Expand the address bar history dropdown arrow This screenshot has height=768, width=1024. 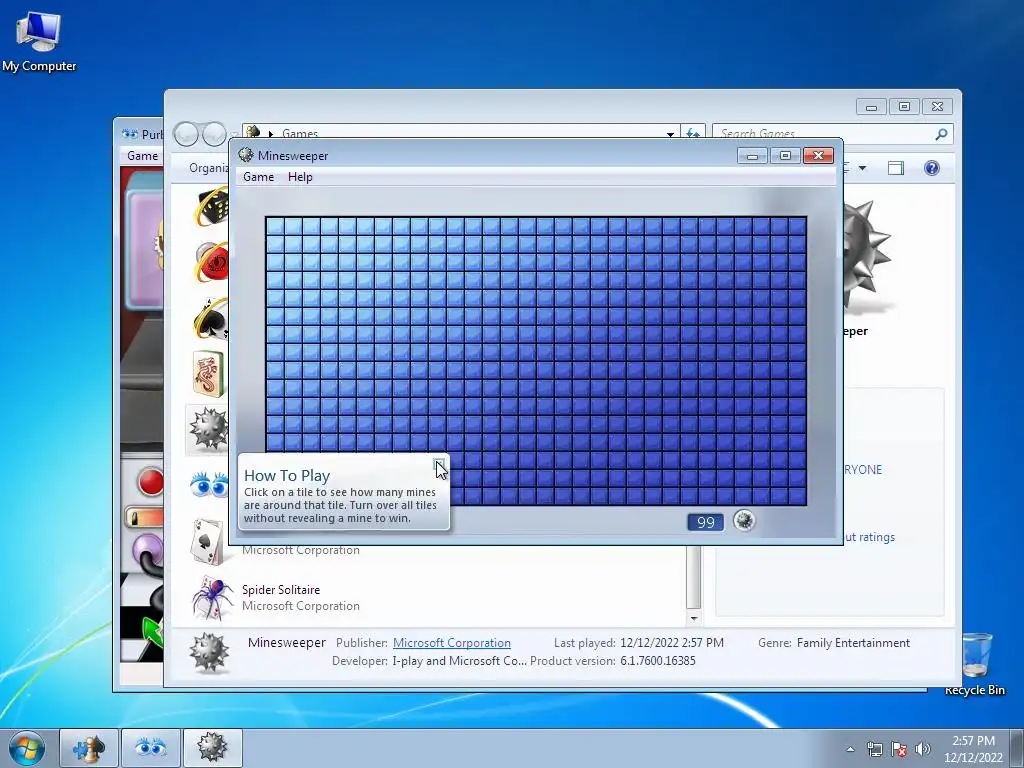point(670,133)
